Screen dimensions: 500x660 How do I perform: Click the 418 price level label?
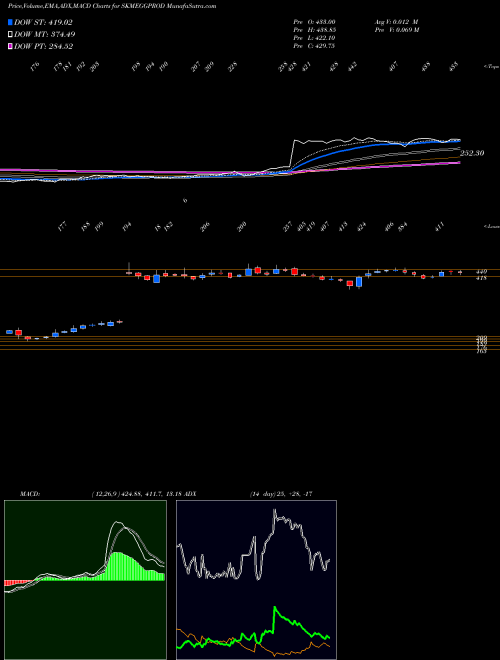pos(482,278)
